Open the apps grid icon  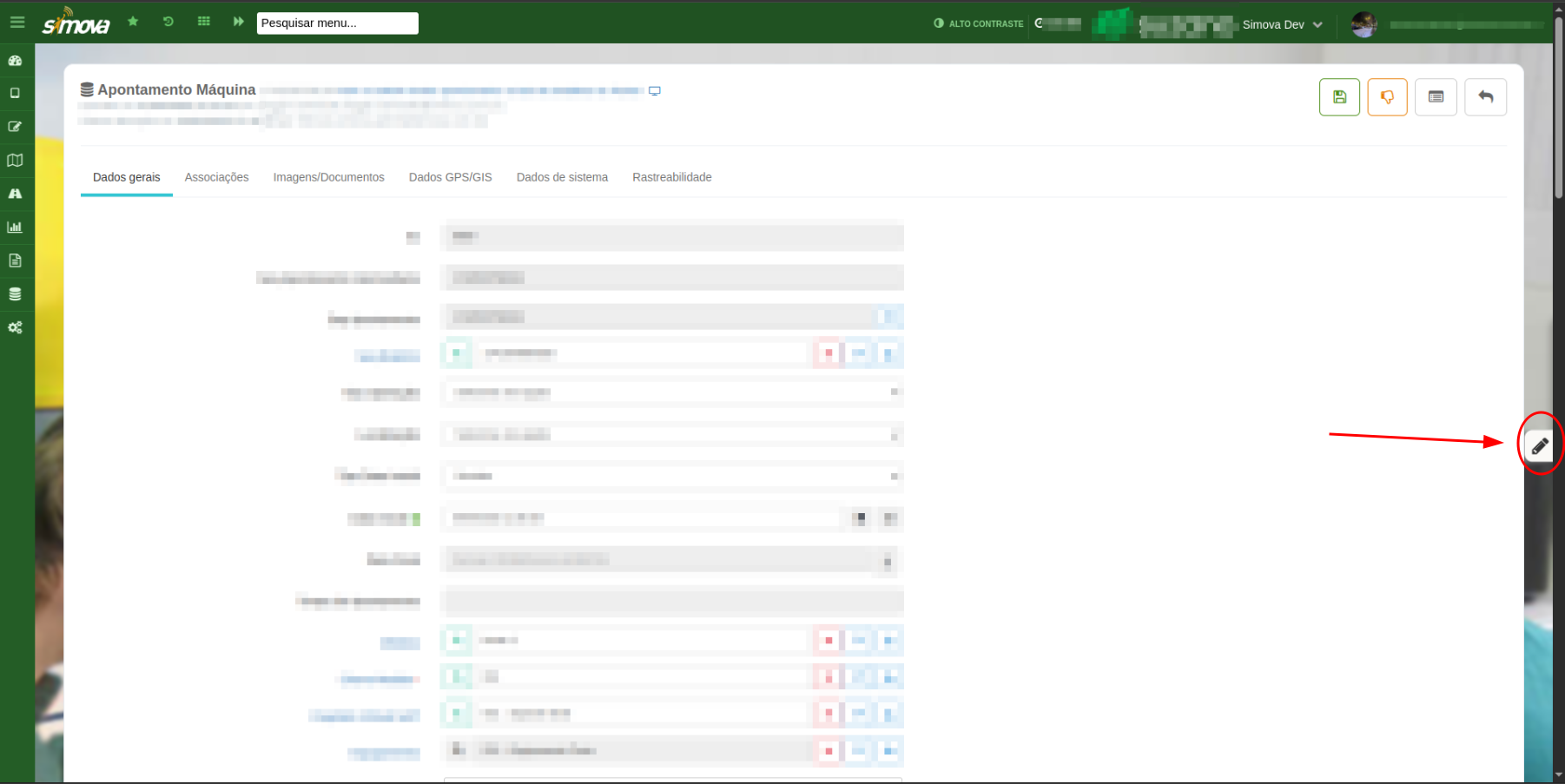point(204,22)
